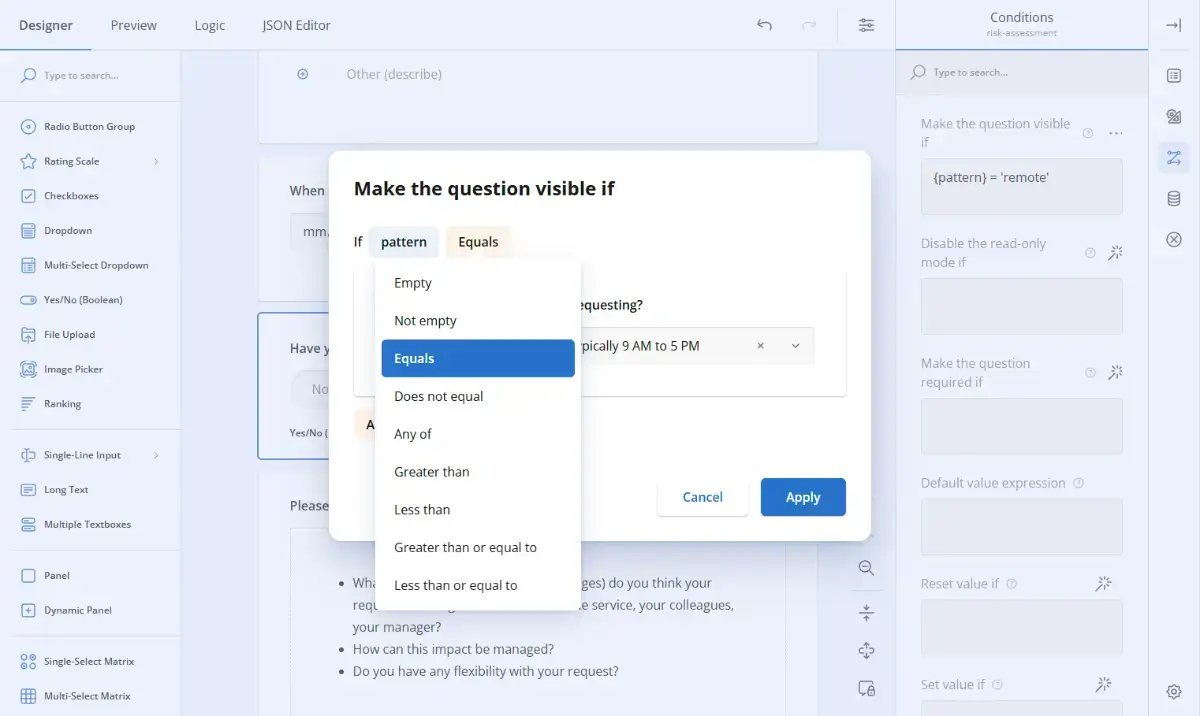Click the Validation icon in right sidebar

coord(1174,116)
